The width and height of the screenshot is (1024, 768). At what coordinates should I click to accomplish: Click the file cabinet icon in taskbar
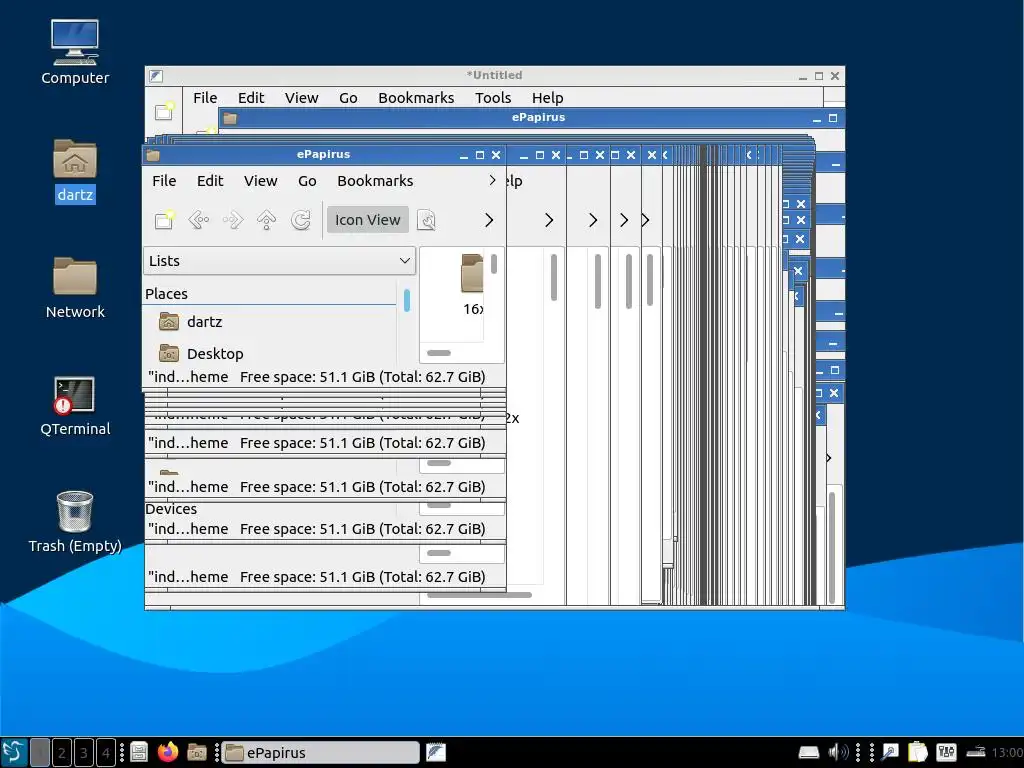point(139,752)
